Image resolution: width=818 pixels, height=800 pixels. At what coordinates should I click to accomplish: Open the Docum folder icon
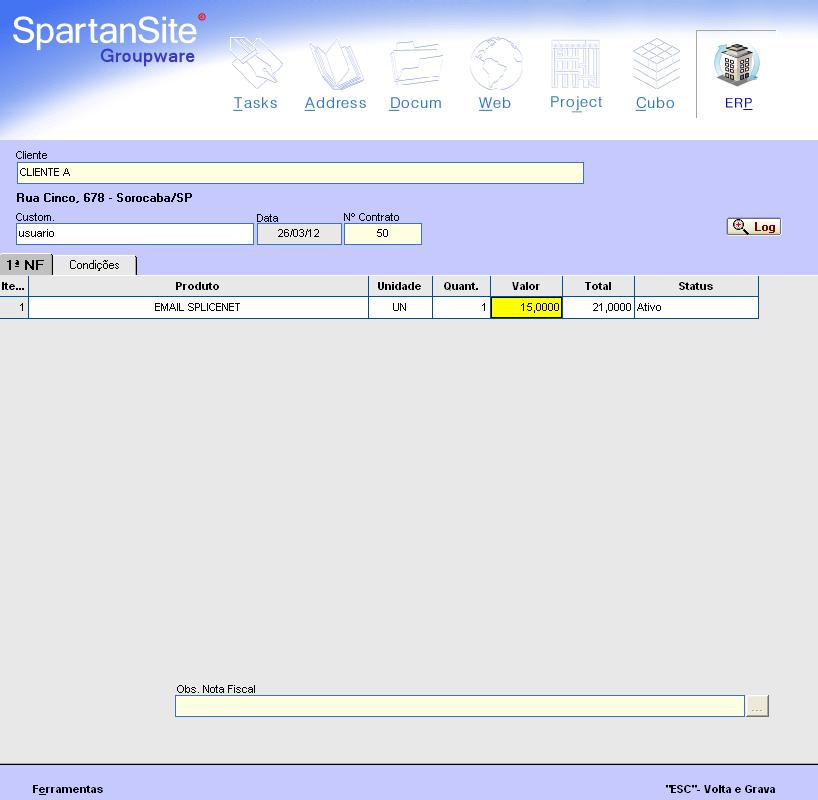click(416, 64)
